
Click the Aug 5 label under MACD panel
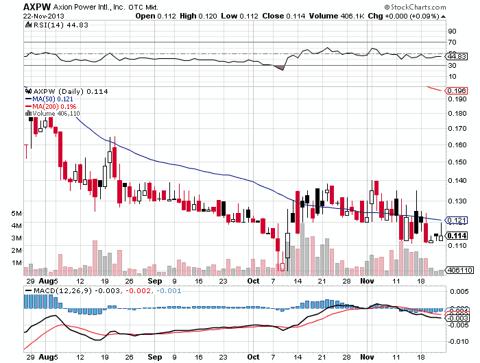(49, 357)
